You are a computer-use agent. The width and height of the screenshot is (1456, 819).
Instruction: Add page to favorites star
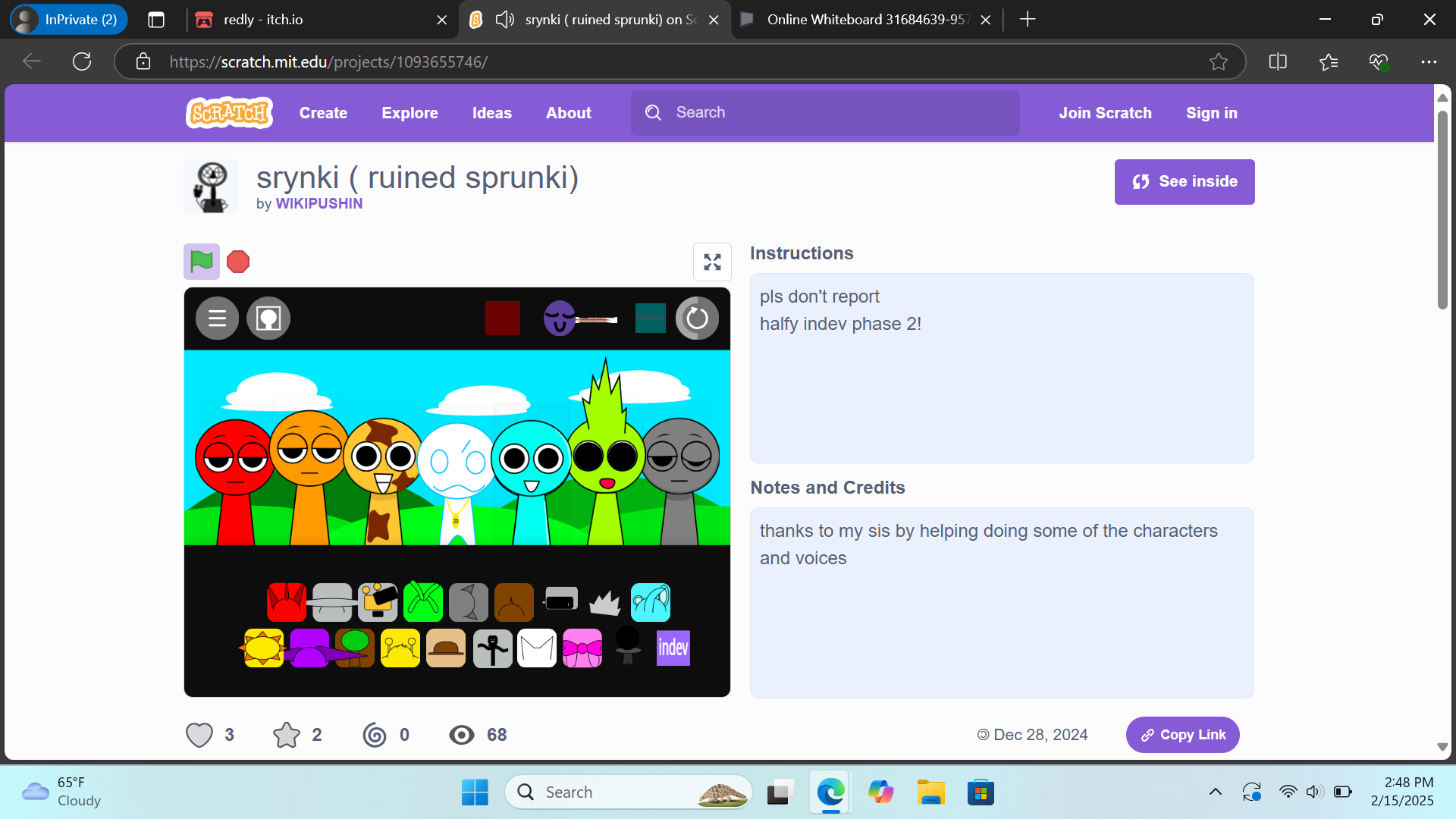pos(1218,61)
